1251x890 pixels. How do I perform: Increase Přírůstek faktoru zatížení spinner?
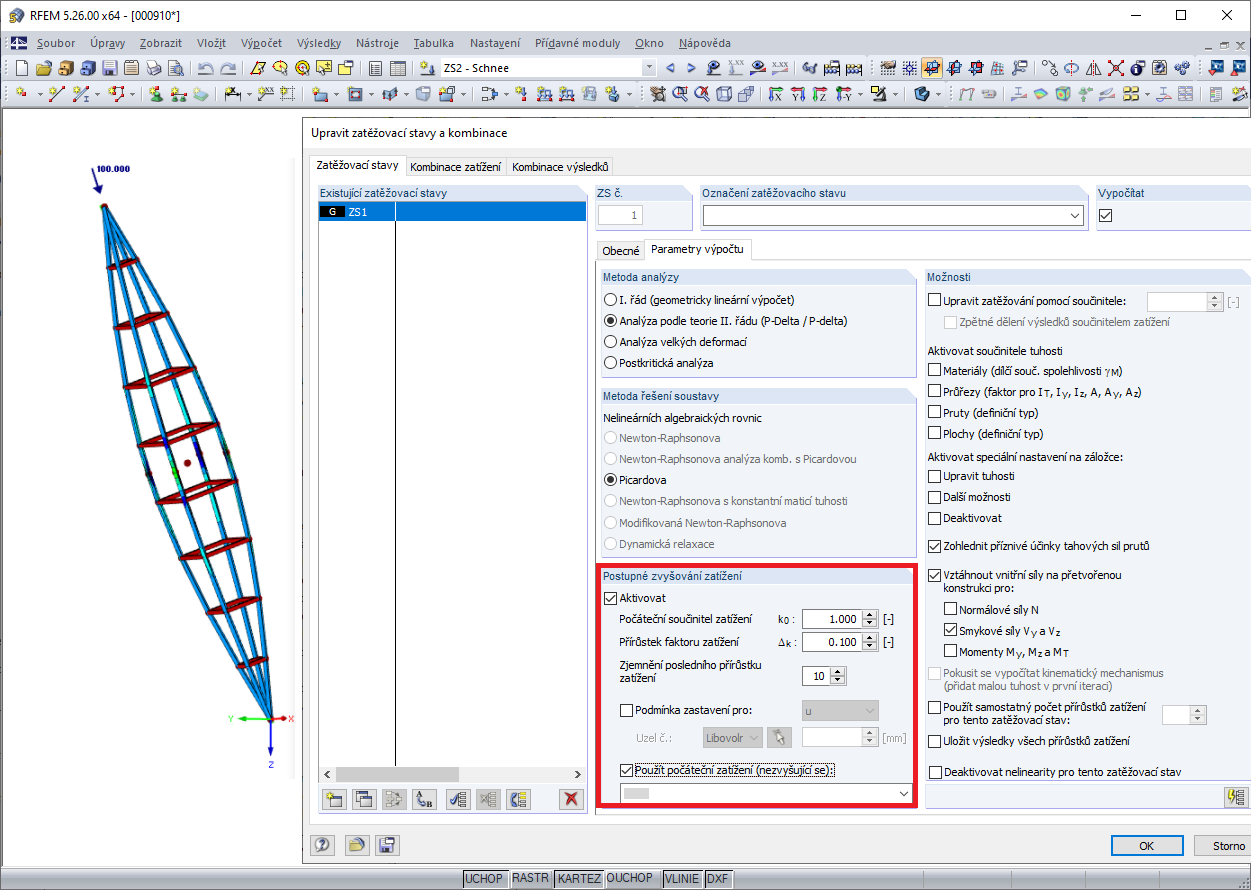point(871,638)
